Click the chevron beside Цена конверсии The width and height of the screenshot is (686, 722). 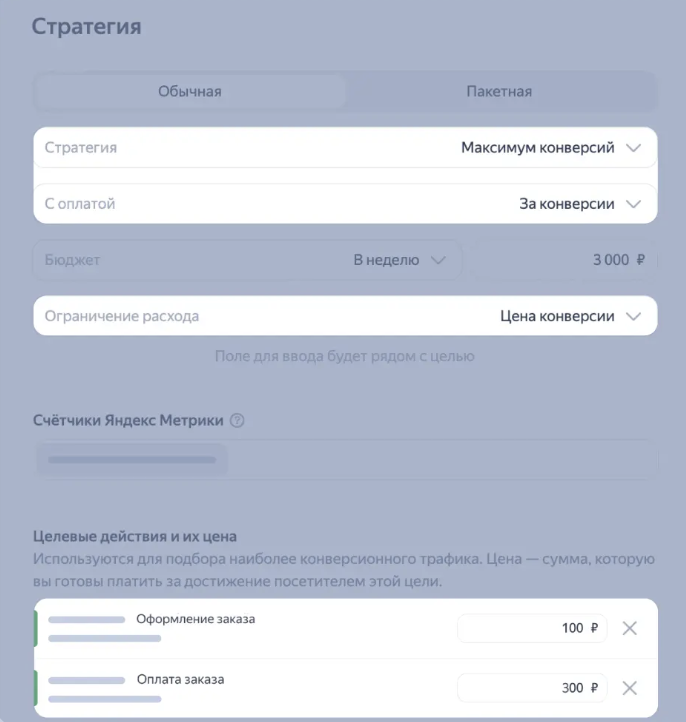pos(632,316)
